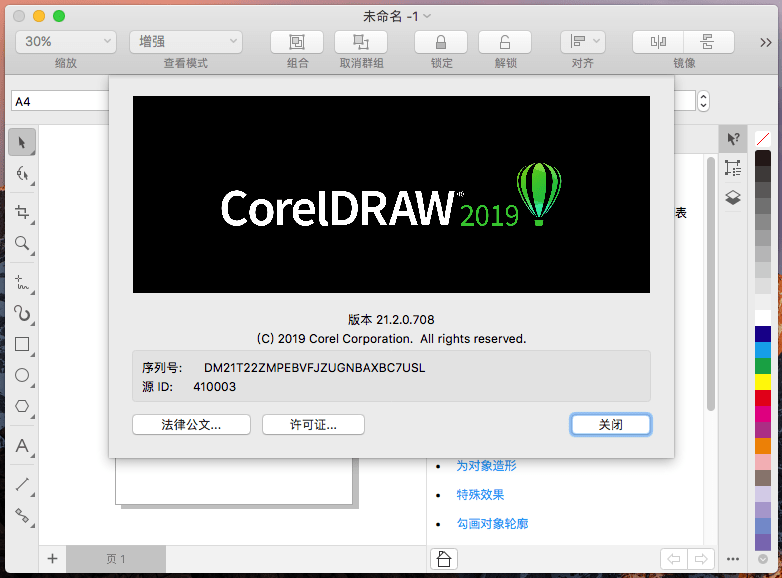Switch to the 页 1 page tab

point(116,559)
